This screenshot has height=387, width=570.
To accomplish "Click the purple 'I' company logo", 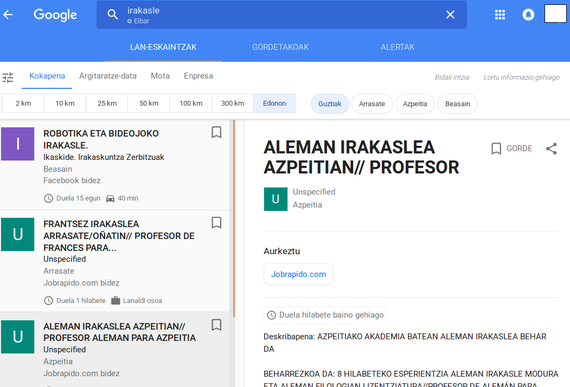I will (x=17, y=144).
